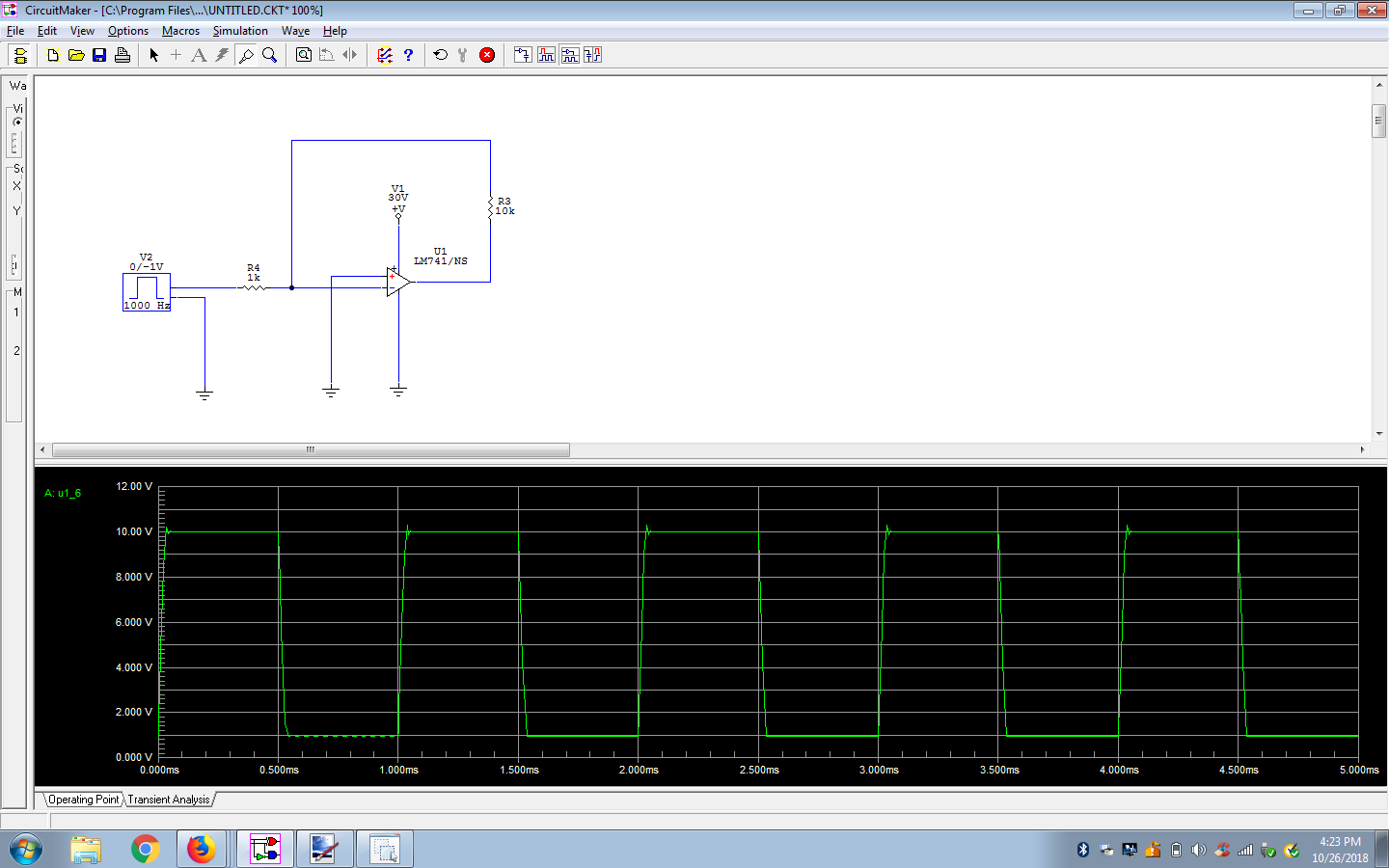Click the schematic scroll left arrow
1389x868 pixels.
(42, 449)
